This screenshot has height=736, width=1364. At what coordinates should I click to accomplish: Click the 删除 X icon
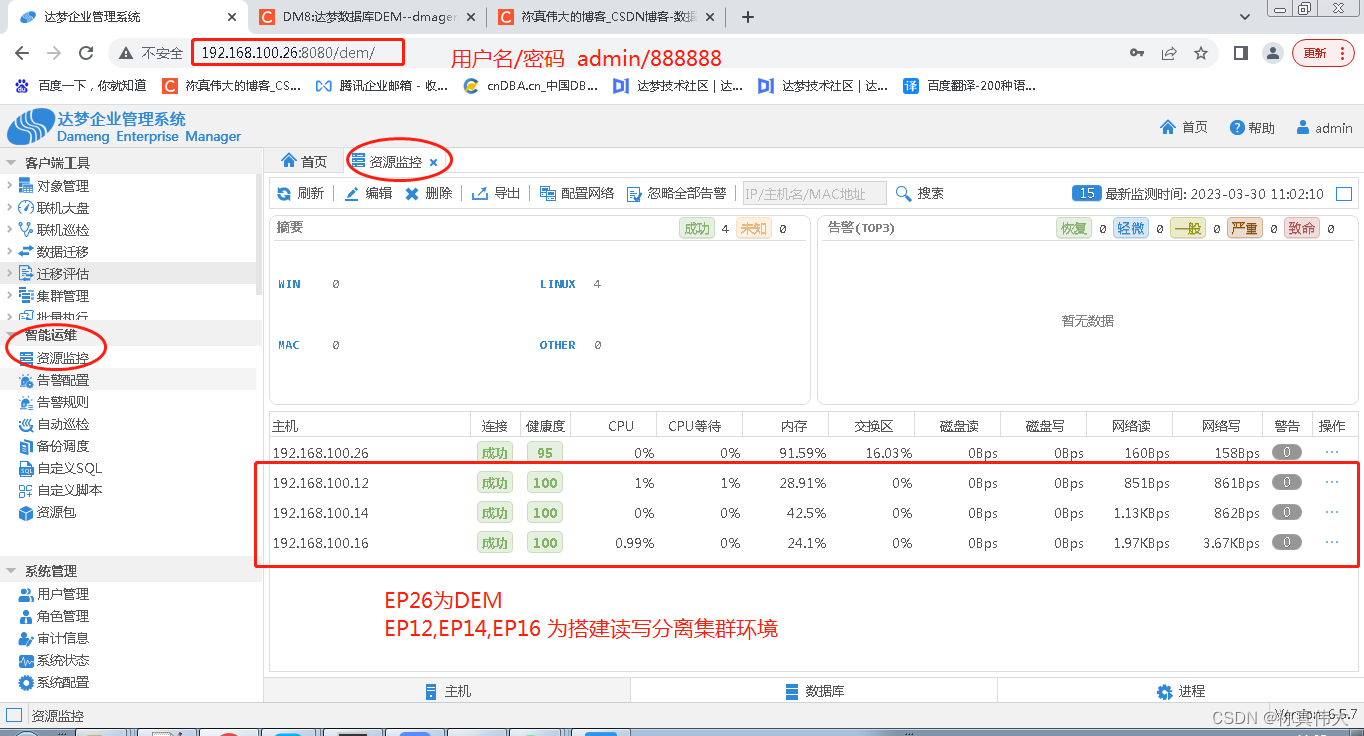coord(412,194)
